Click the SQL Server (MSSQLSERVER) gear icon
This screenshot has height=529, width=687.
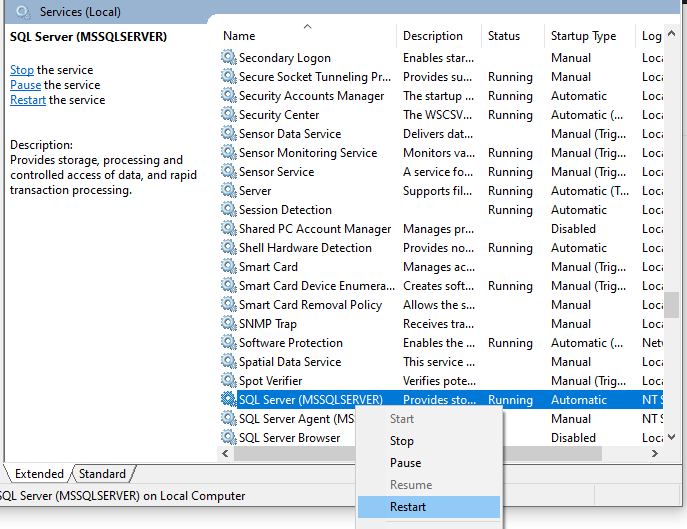click(228, 399)
